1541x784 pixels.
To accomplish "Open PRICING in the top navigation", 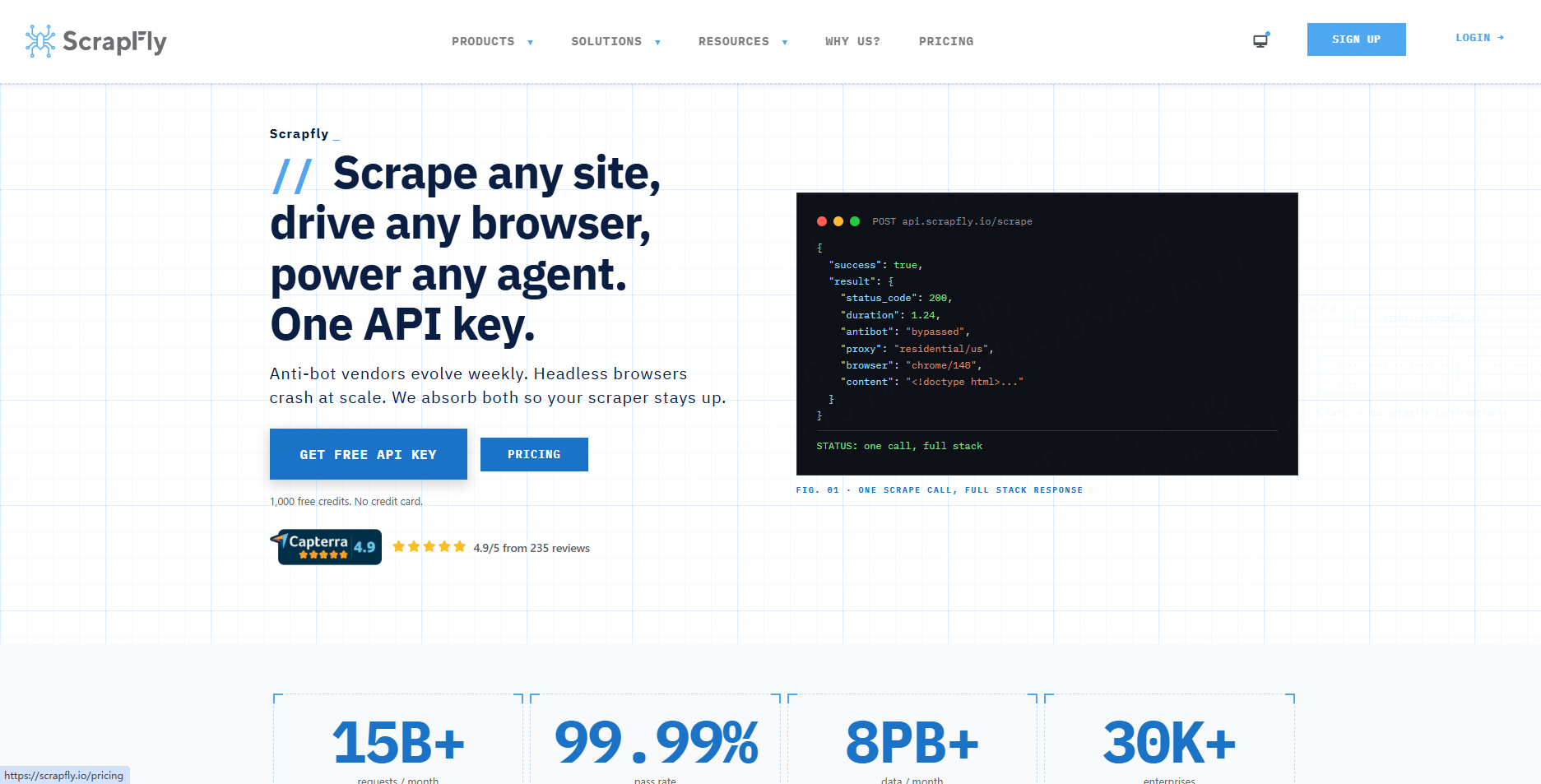I will pos(946,41).
